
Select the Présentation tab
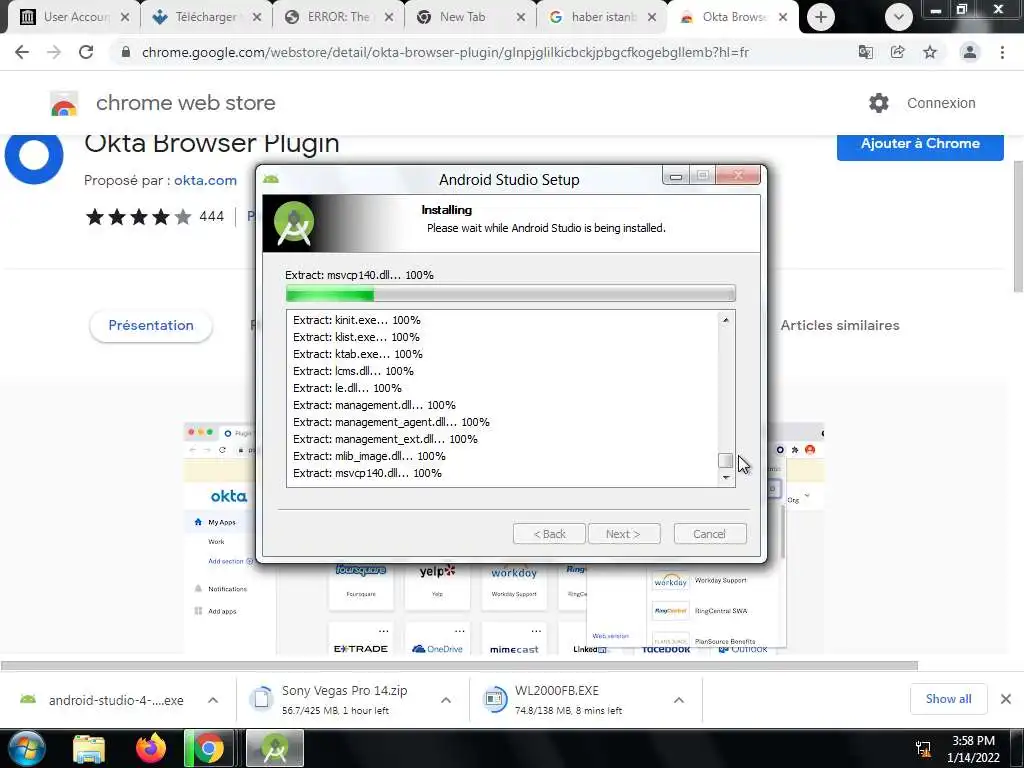click(151, 325)
